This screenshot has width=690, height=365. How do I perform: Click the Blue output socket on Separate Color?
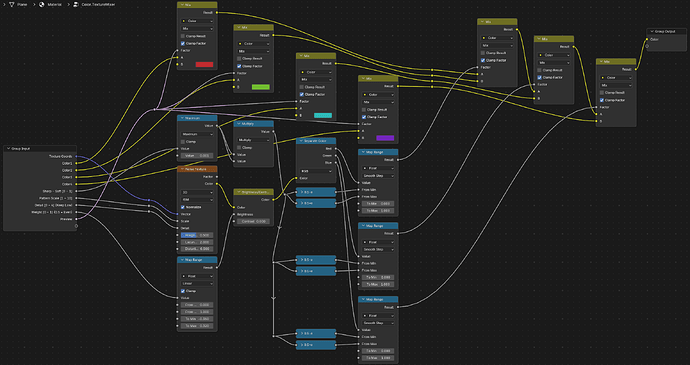(x=336, y=162)
